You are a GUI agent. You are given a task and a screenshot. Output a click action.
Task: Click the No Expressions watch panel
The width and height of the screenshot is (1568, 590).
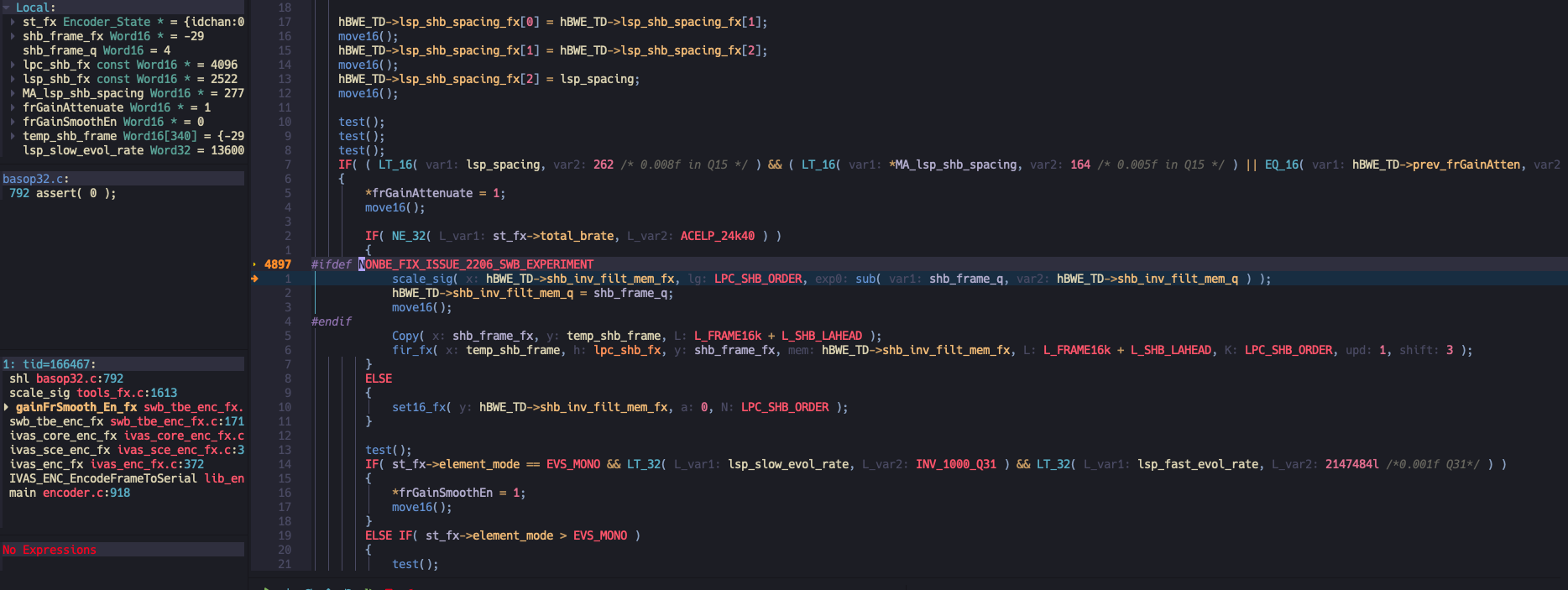pyautogui.click(x=50, y=550)
